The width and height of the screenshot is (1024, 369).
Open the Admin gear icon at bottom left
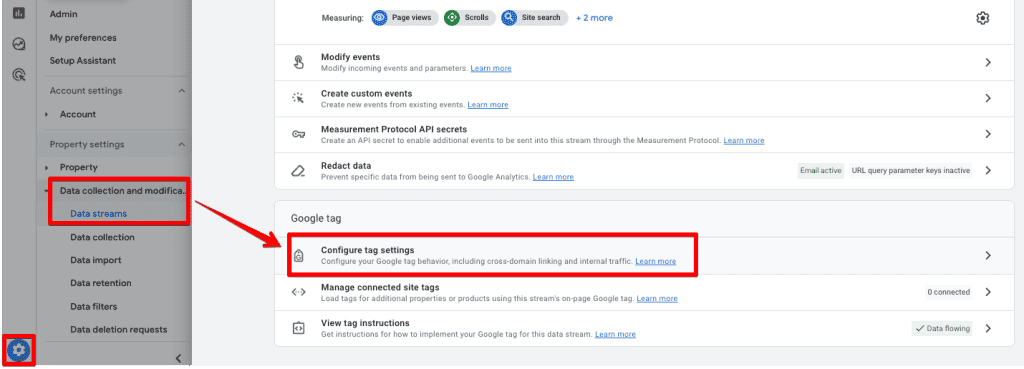pos(18,351)
